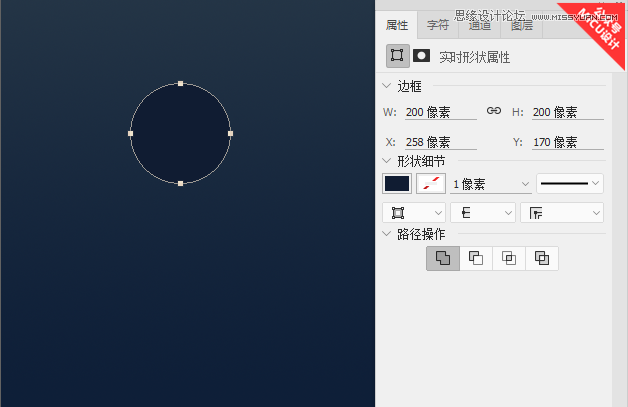Screen dimensions: 628x407
Task: Open the stroke alignment dropdown
Action: (413, 213)
